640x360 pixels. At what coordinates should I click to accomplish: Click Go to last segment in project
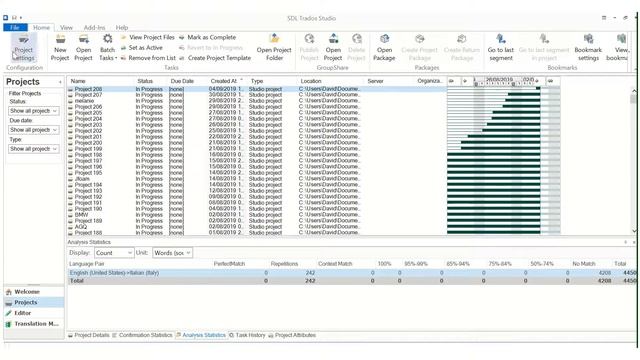pyautogui.click(x=544, y=48)
